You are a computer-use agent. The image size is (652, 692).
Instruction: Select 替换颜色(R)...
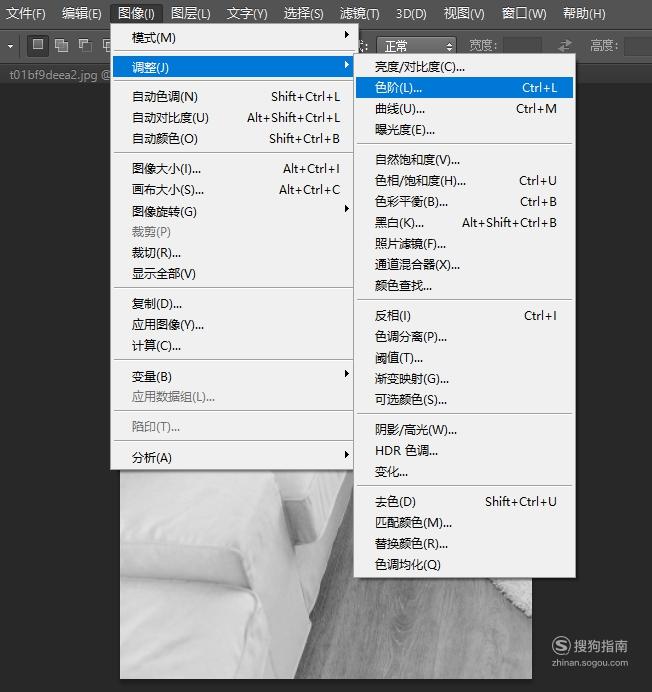coord(464,544)
